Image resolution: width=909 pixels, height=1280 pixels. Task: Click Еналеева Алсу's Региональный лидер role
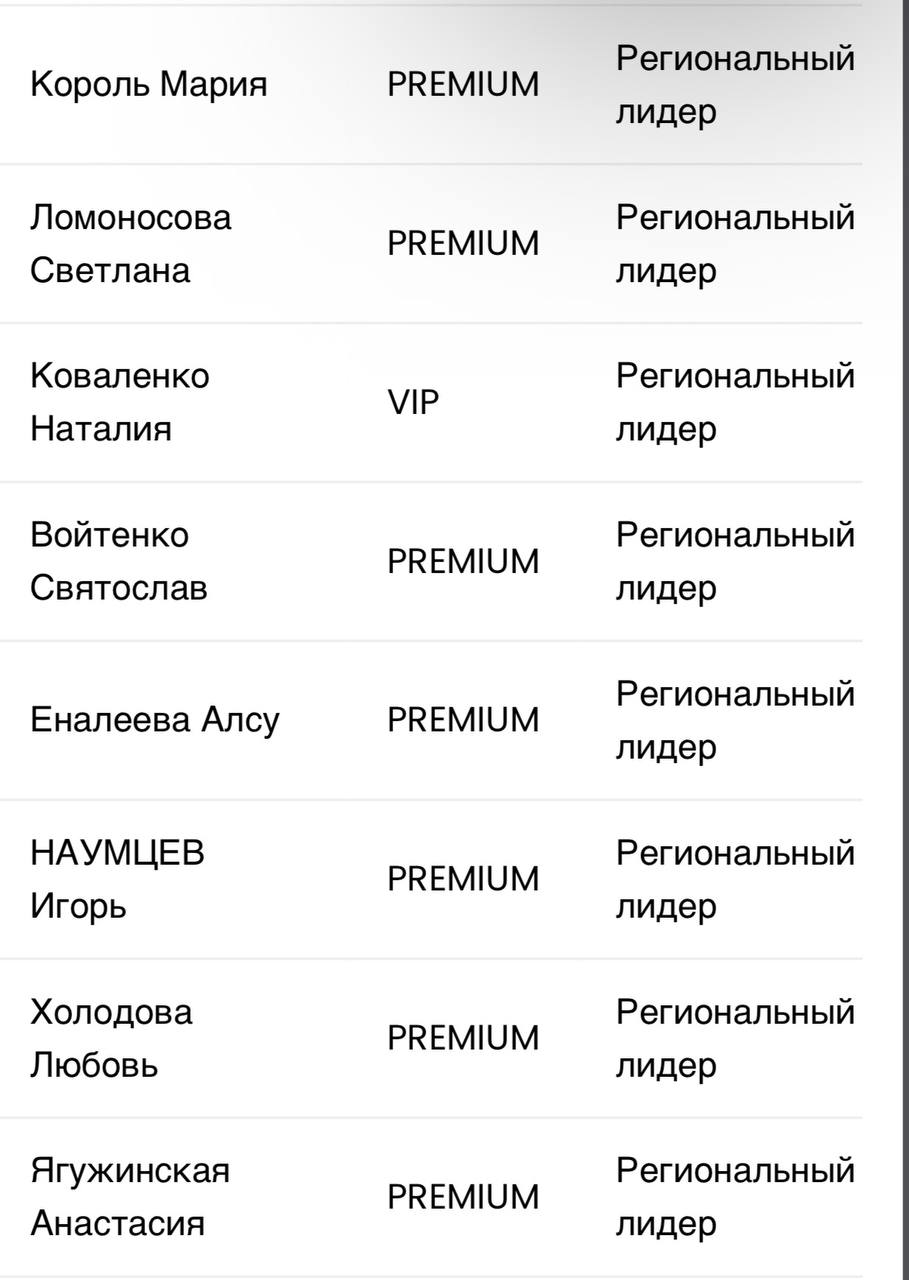pos(735,720)
